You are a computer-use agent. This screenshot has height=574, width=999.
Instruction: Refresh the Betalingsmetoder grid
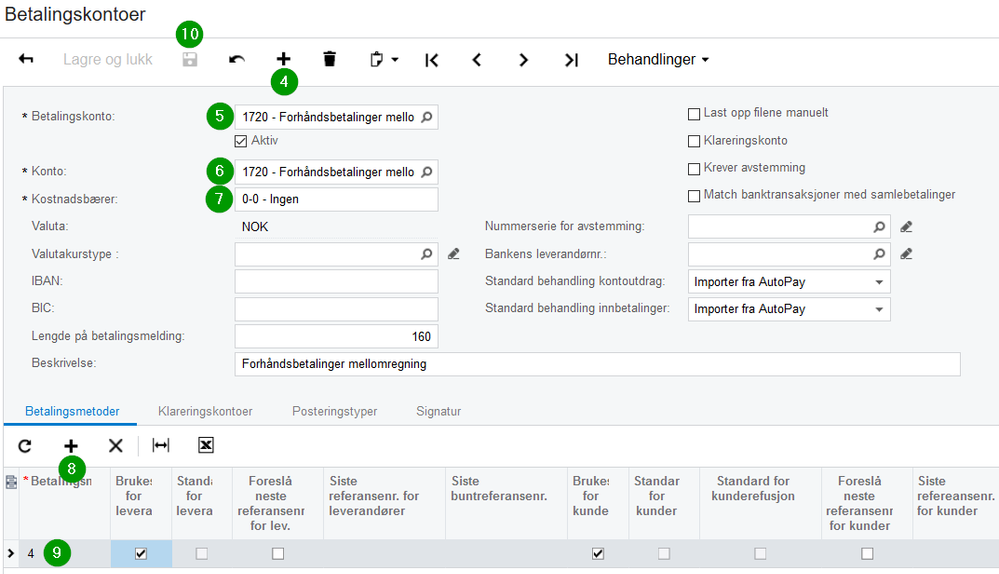pyautogui.click(x=25, y=445)
